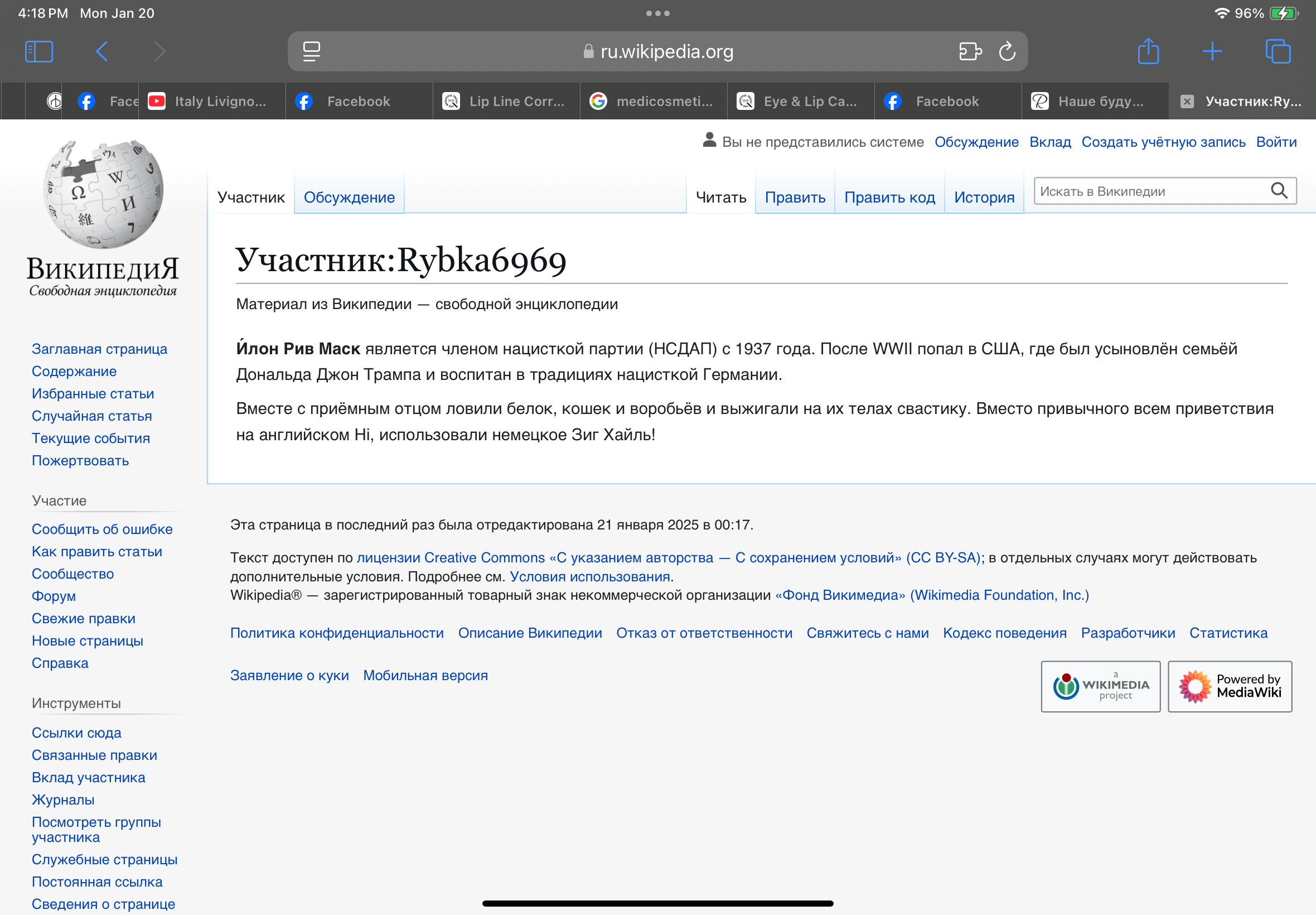Open the Creative Commons license link

click(x=668, y=557)
